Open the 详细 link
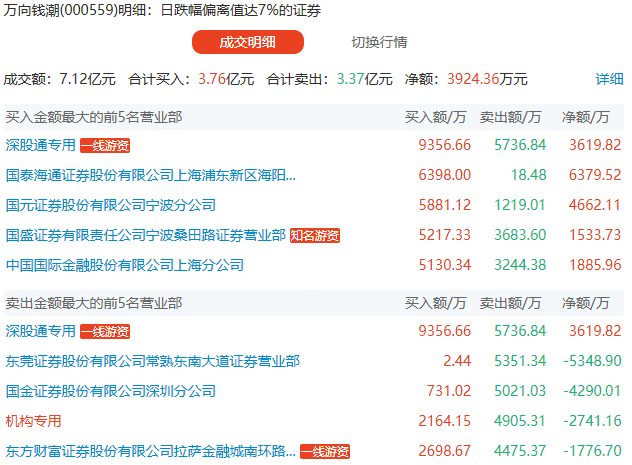Image resolution: width=632 pixels, height=465 pixels. (609, 79)
